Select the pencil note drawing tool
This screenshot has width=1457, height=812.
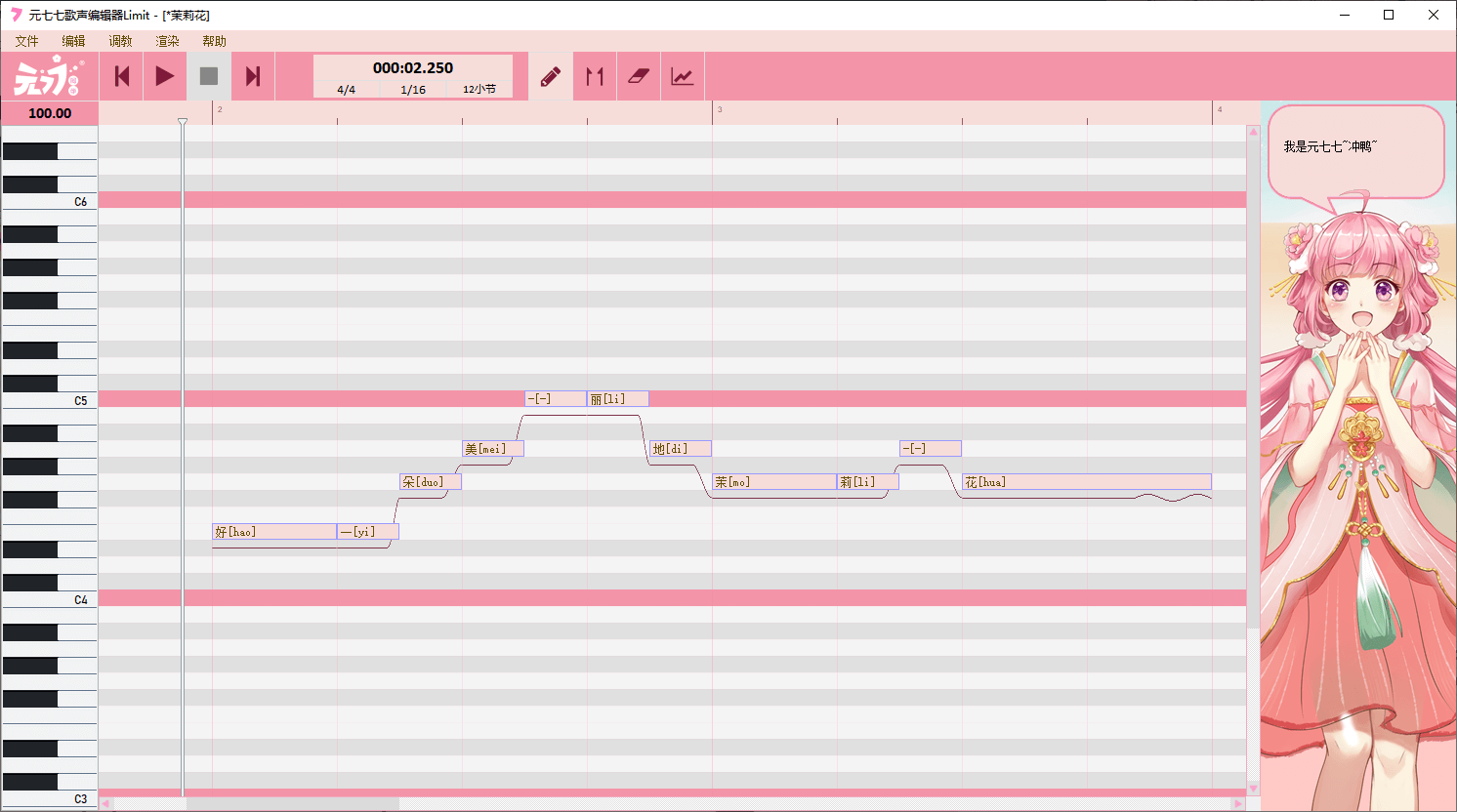point(551,76)
